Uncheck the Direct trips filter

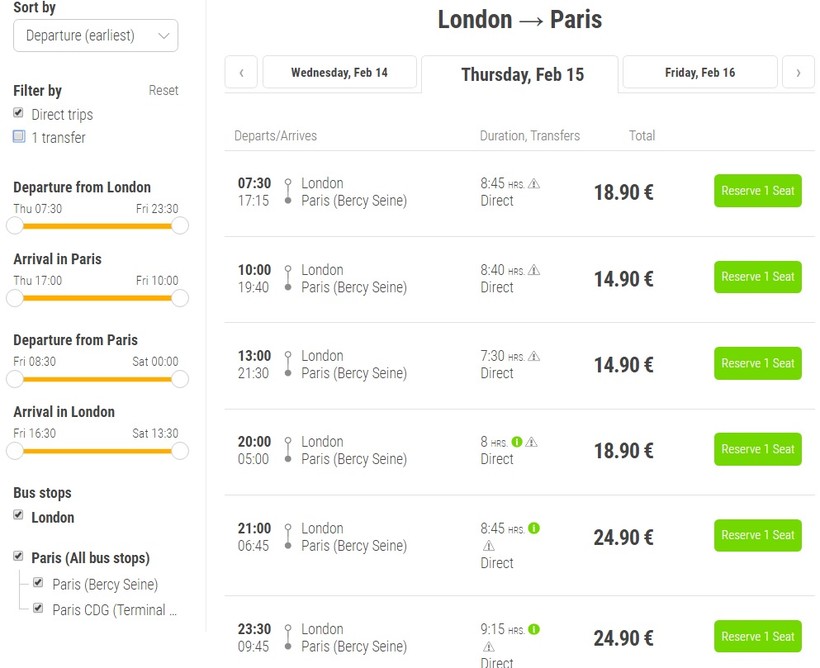pyautogui.click(x=19, y=113)
